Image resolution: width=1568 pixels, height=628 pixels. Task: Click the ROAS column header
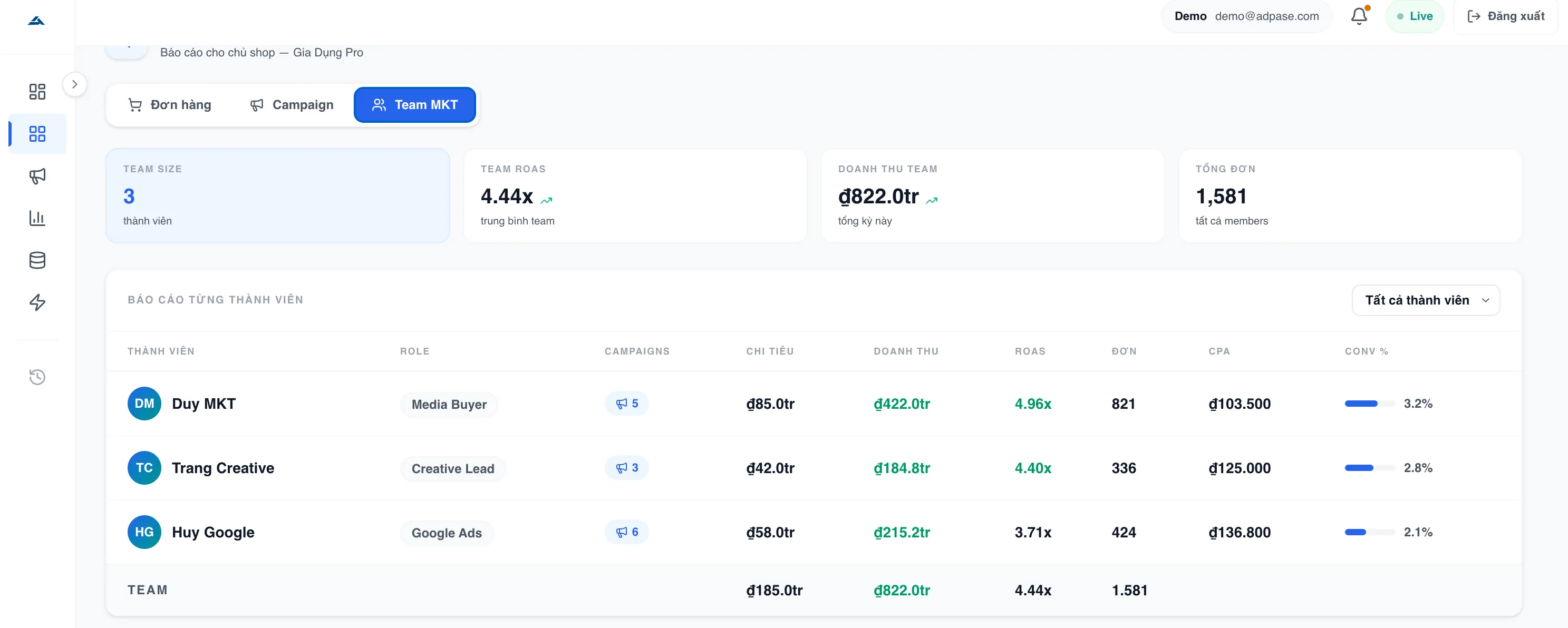coord(1030,351)
